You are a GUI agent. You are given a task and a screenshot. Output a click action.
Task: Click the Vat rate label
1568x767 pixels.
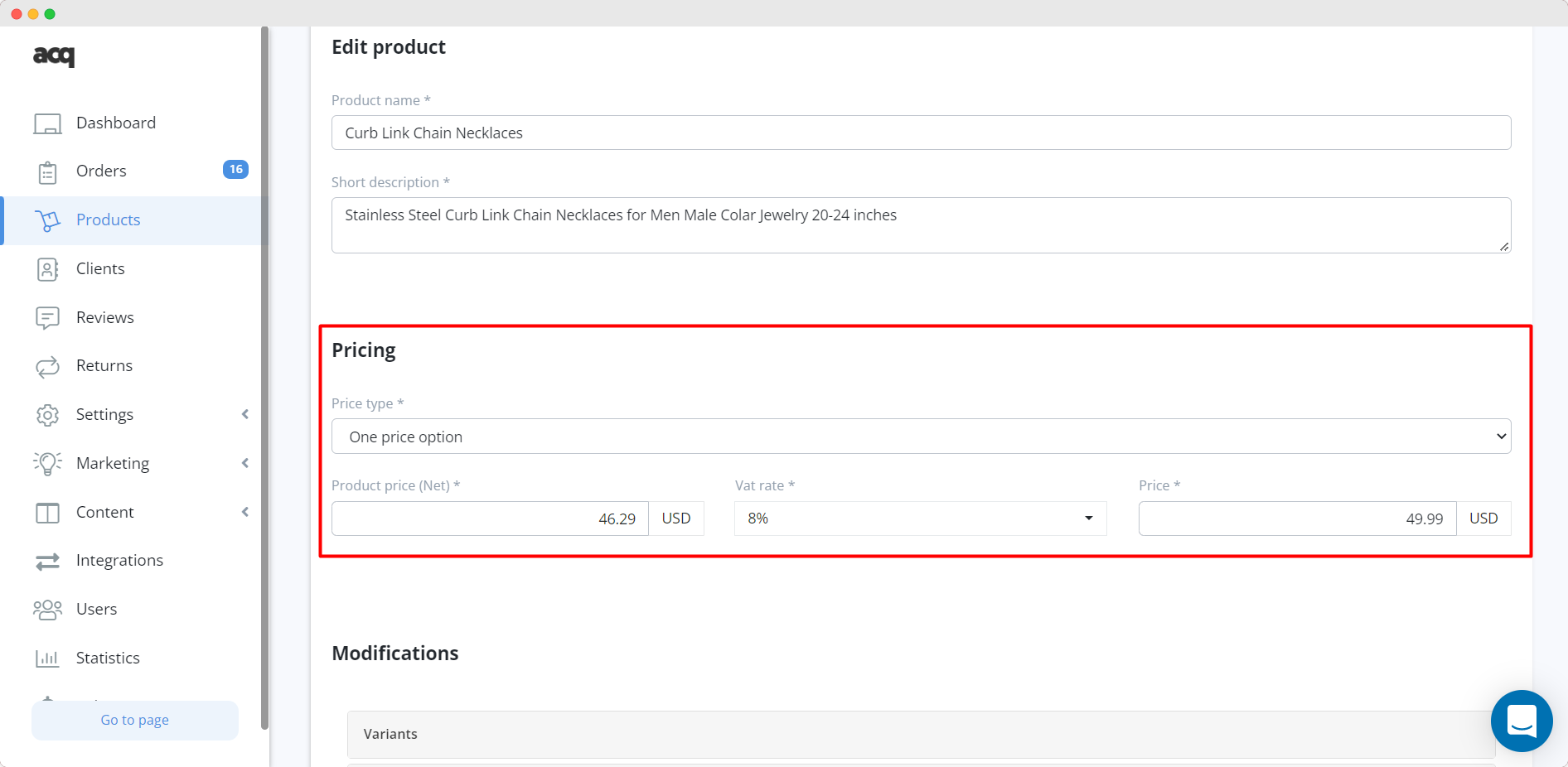[x=765, y=485]
